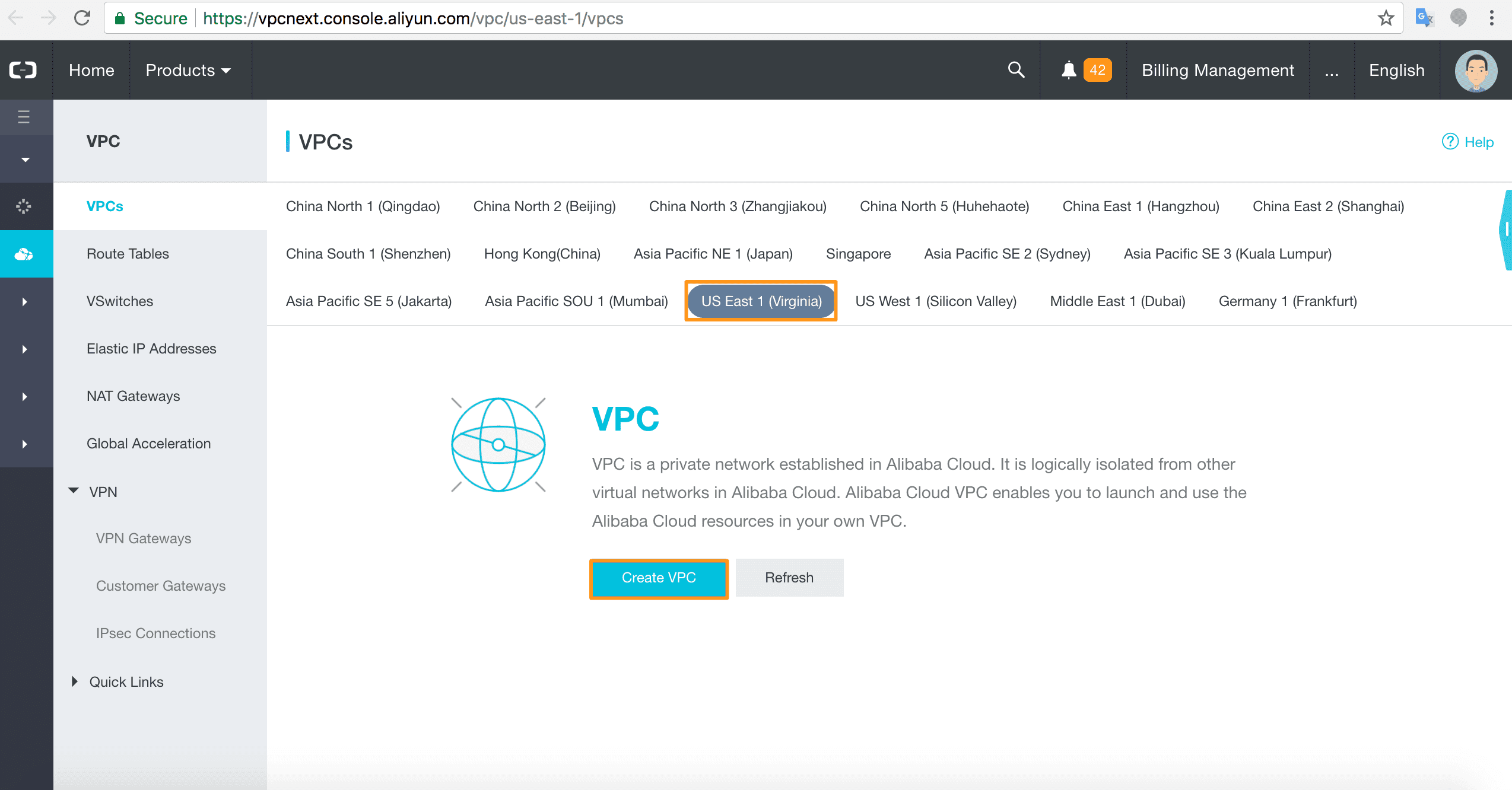Open Chrome's three-dot menu
The height and width of the screenshot is (790, 1512).
[1491, 18]
